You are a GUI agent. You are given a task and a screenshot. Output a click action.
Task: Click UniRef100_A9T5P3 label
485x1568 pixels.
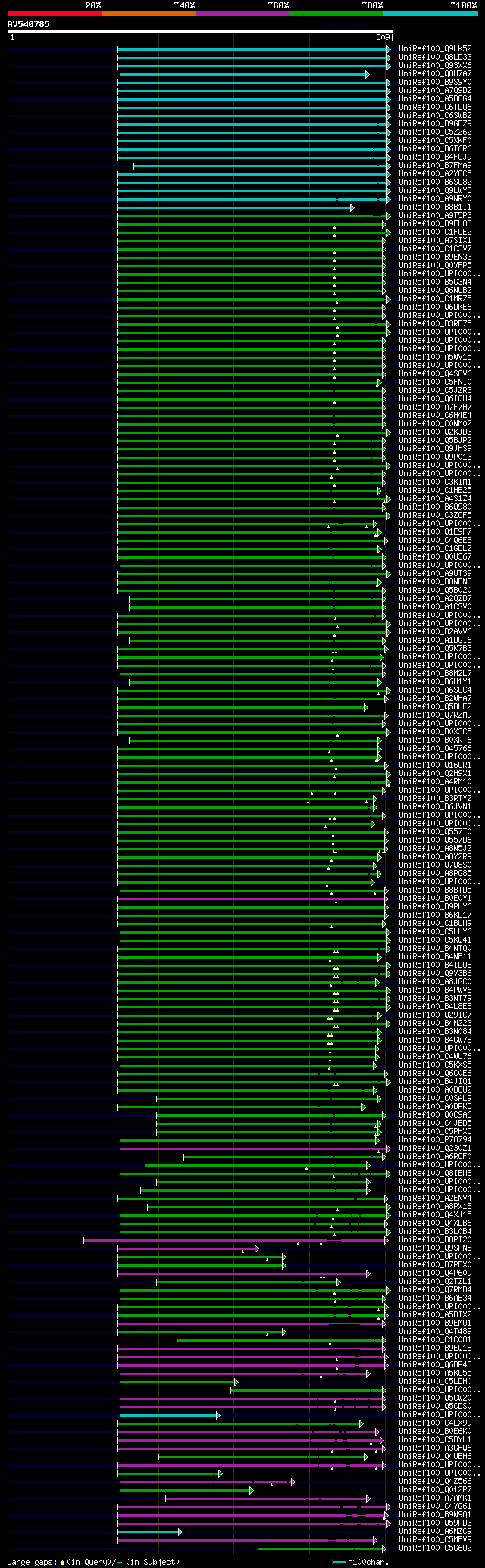pos(435,215)
